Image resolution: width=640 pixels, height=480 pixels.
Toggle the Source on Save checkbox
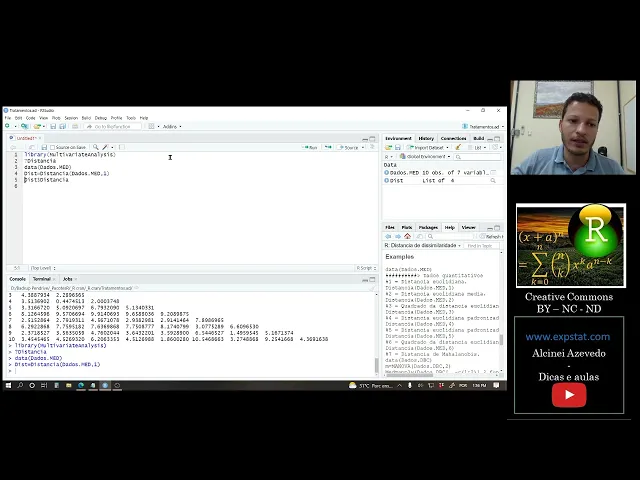pyautogui.click(x=52, y=147)
